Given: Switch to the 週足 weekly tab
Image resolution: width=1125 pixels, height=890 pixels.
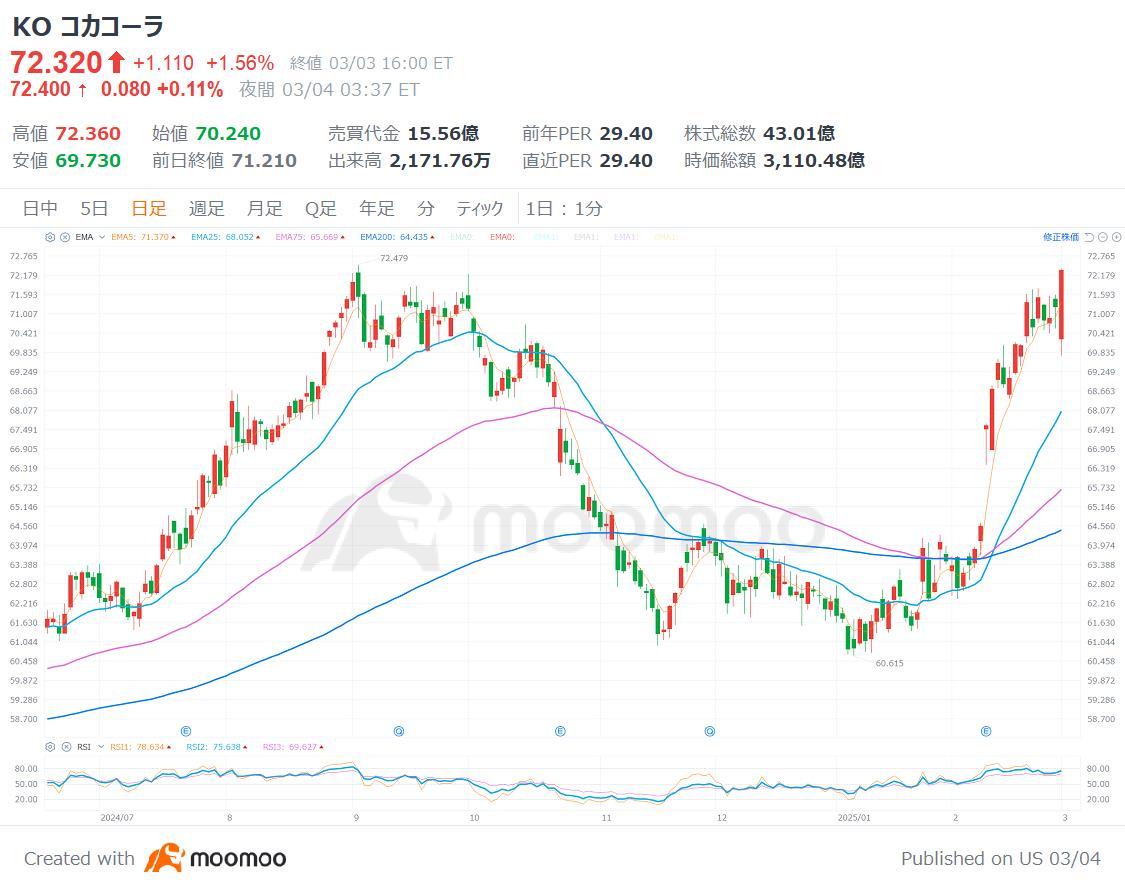Looking at the screenshot, I should click(x=206, y=208).
